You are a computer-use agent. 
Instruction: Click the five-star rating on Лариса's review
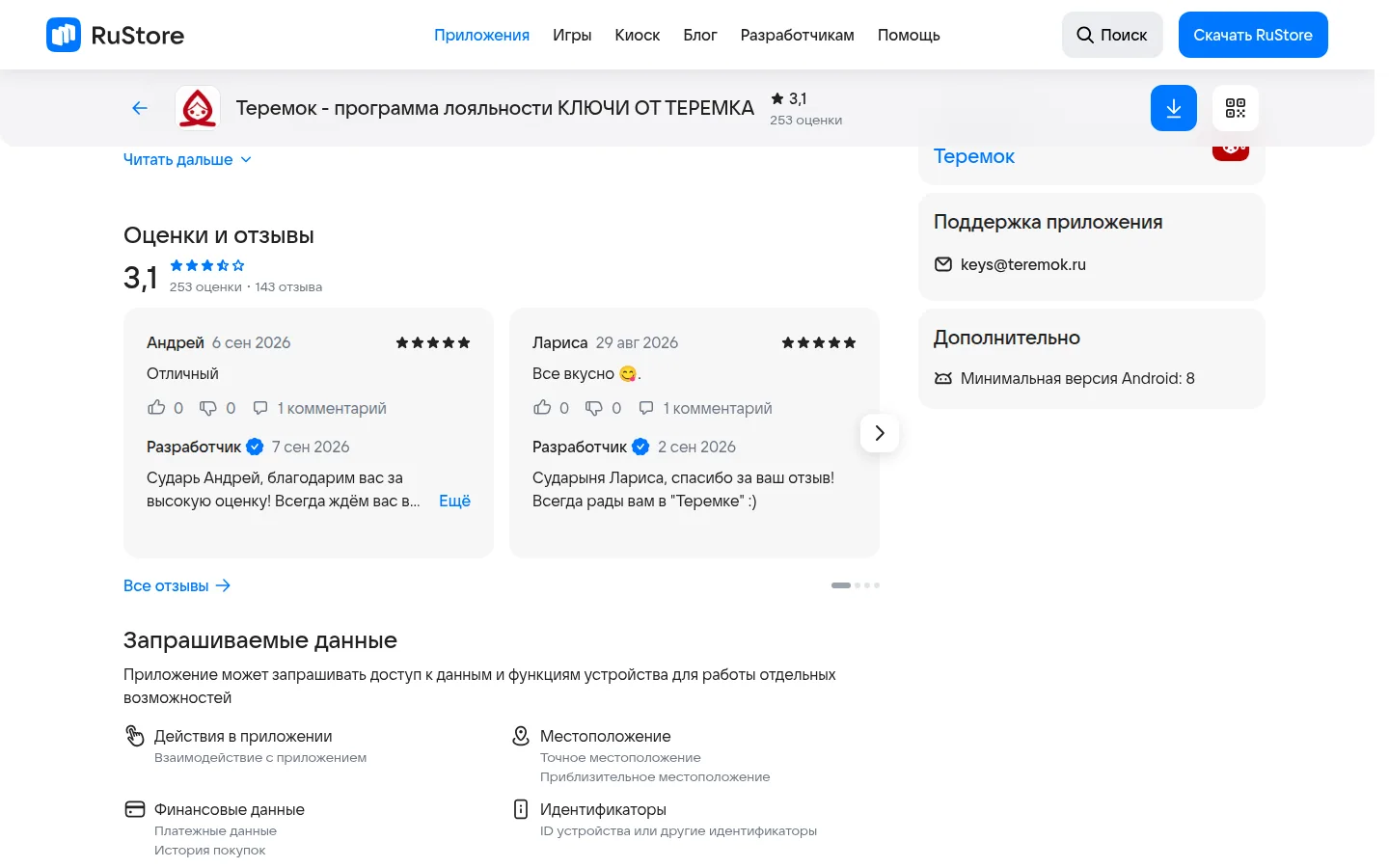click(819, 342)
